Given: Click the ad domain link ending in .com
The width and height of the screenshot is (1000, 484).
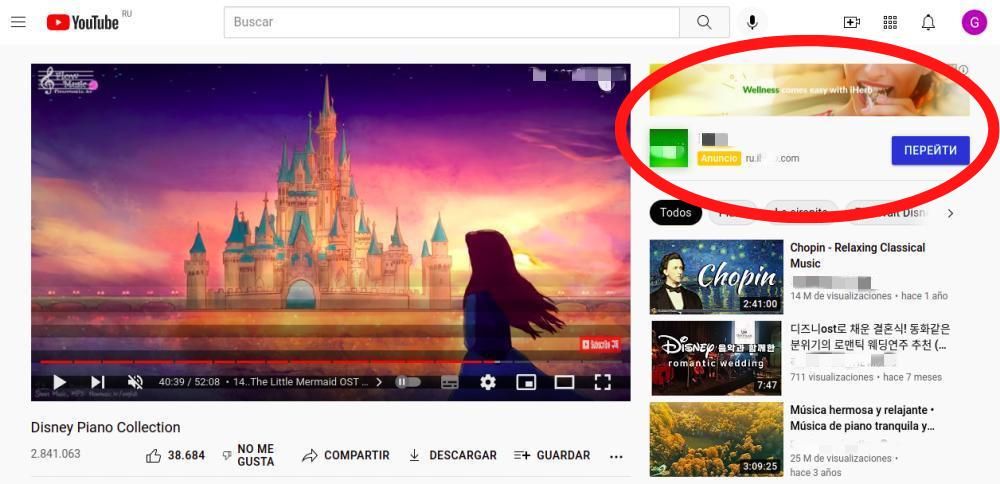Looking at the screenshot, I should point(772,158).
